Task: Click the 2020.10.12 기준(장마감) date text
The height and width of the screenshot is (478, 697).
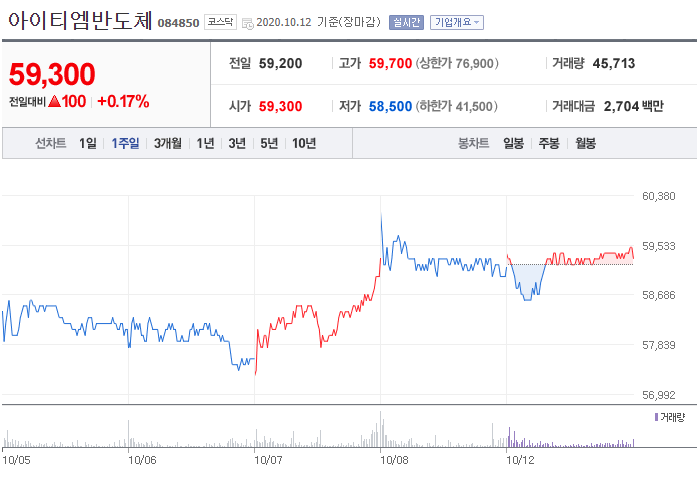Action: point(318,22)
